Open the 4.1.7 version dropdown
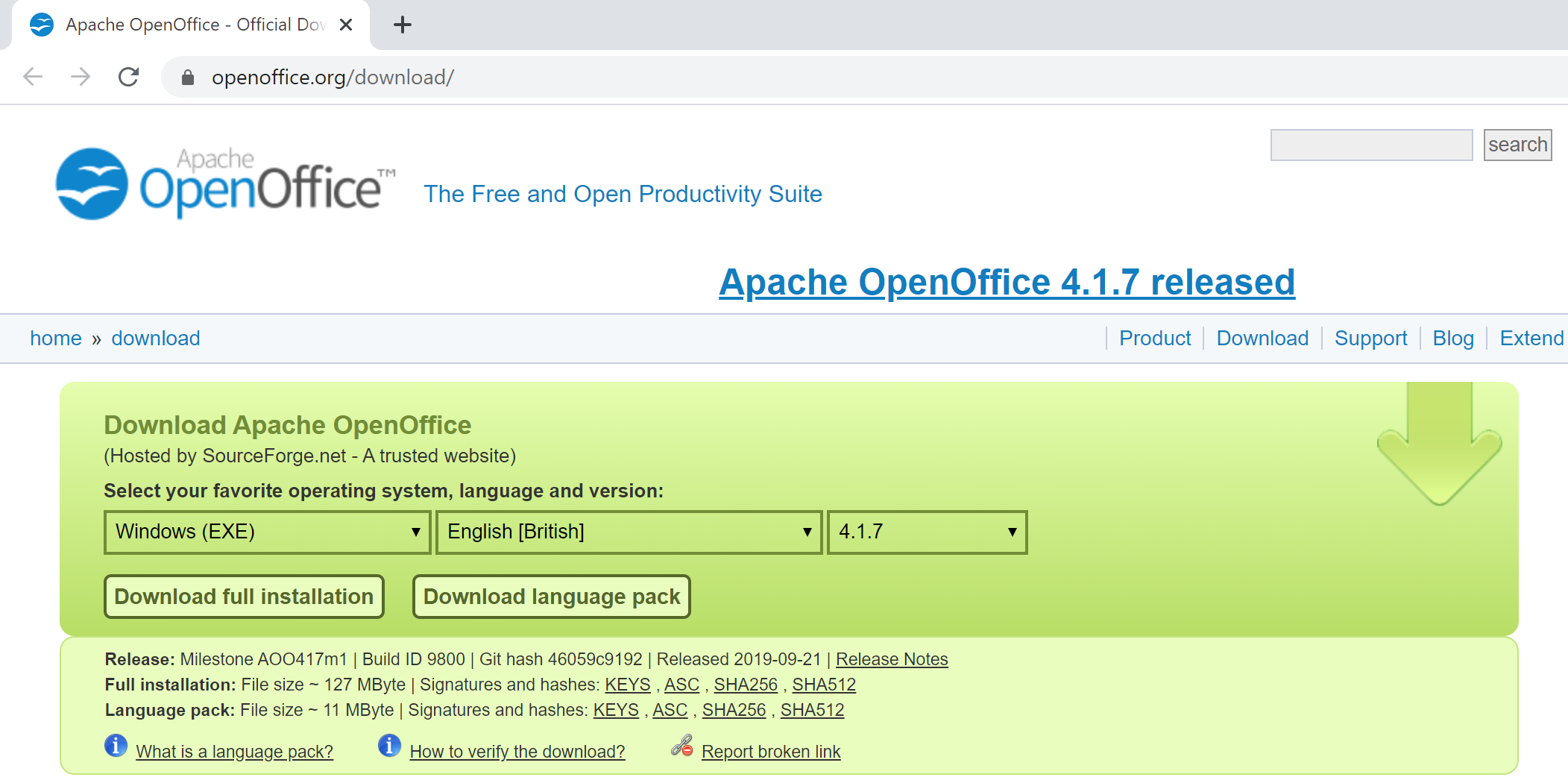This screenshot has width=1568, height=783. coord(927,532)
